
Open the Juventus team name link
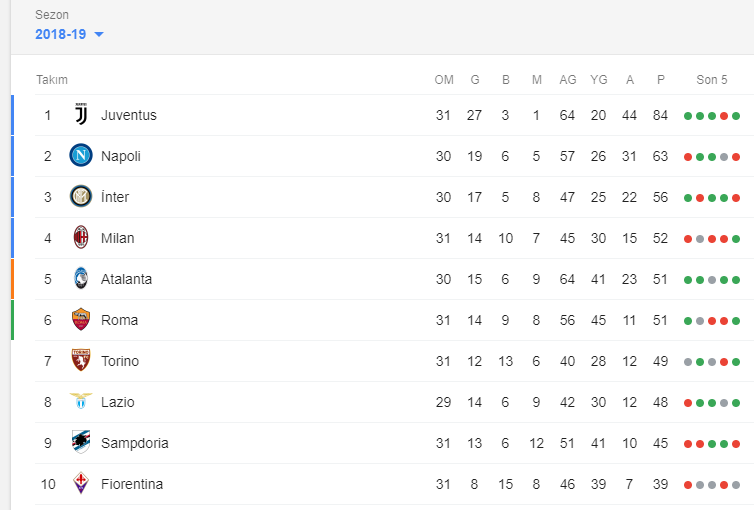click(129, 115)
